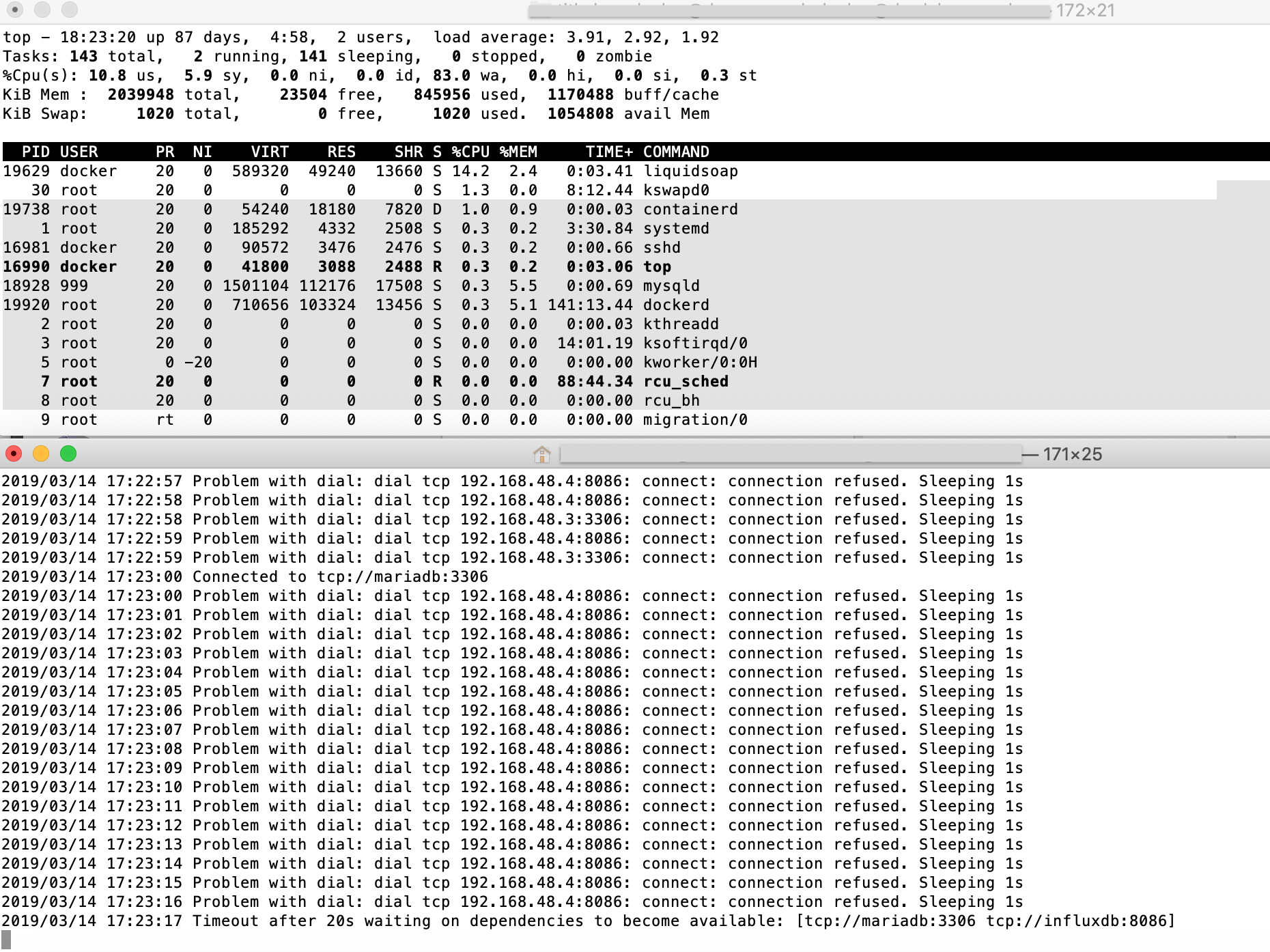This screenshot has height=952, width=1270.
Task: Select the liquidsoap process name
Action: pos(690,171)
